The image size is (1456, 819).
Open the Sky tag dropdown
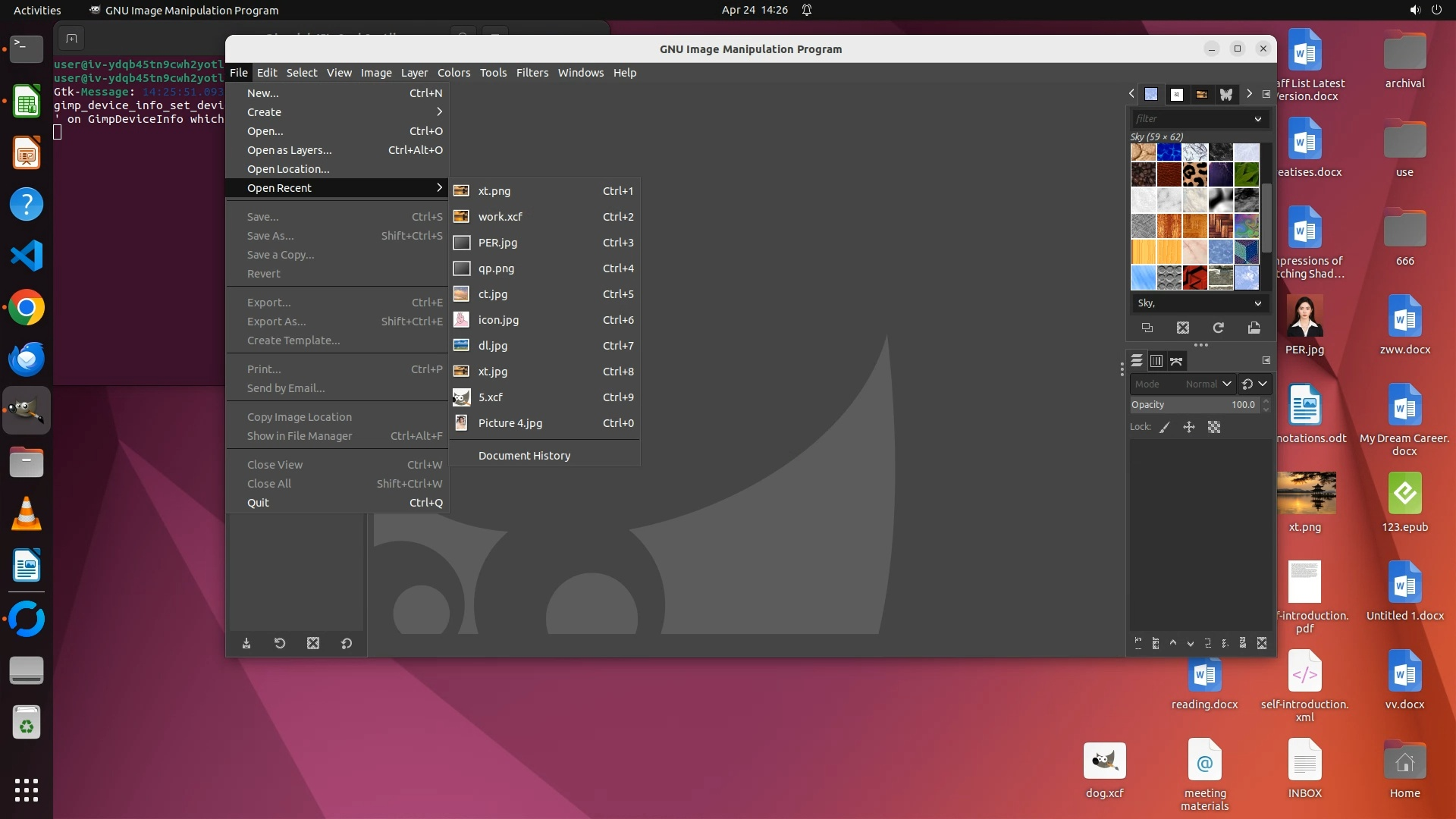1257,303
